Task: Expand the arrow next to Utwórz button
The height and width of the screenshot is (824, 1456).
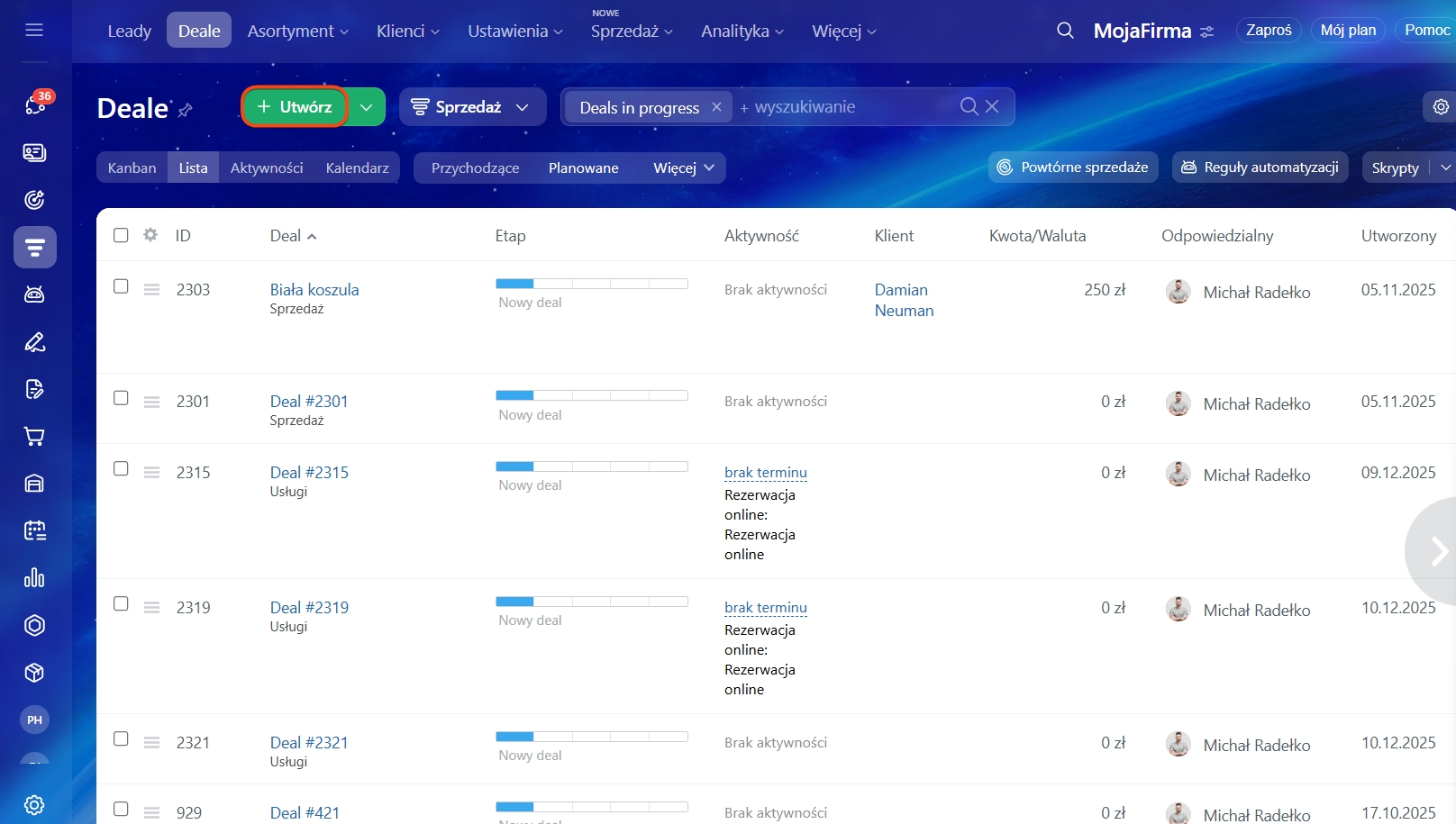Action: pos(367,107)
